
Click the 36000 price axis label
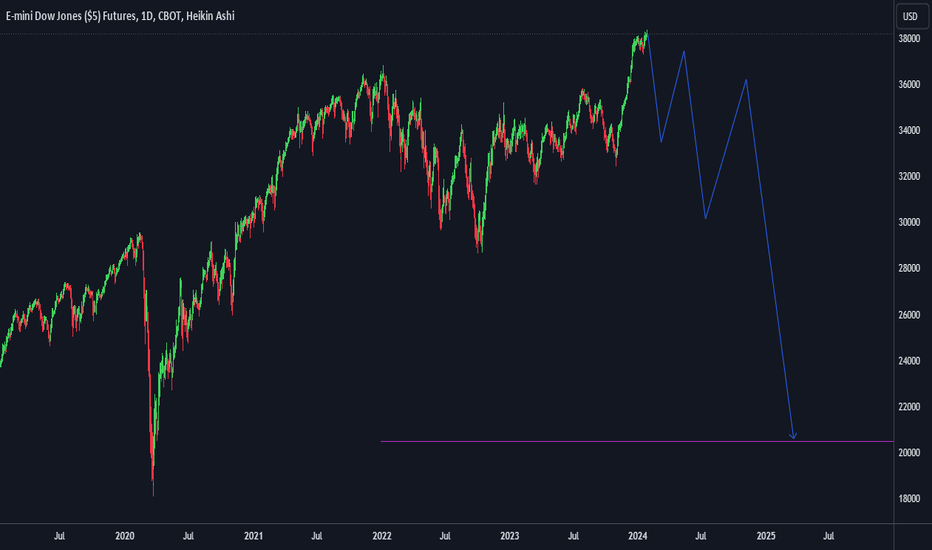point(909,84)
